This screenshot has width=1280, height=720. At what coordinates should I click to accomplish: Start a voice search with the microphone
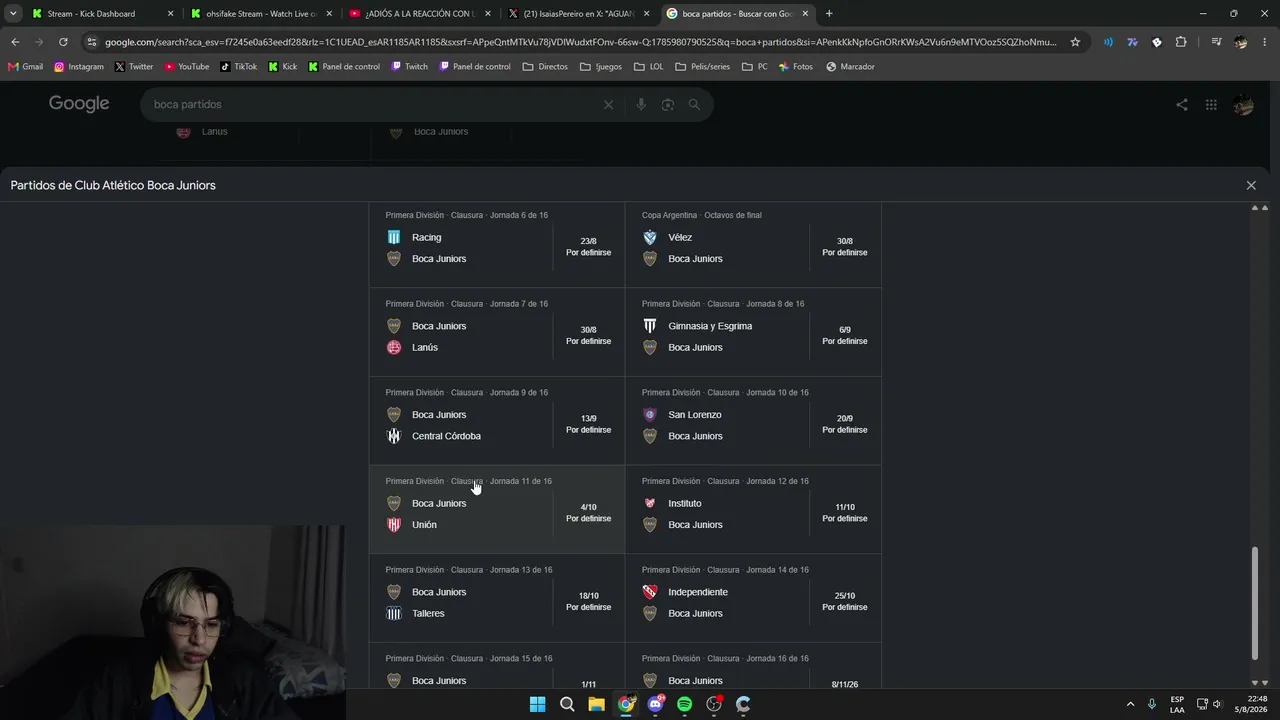point(641,104)
